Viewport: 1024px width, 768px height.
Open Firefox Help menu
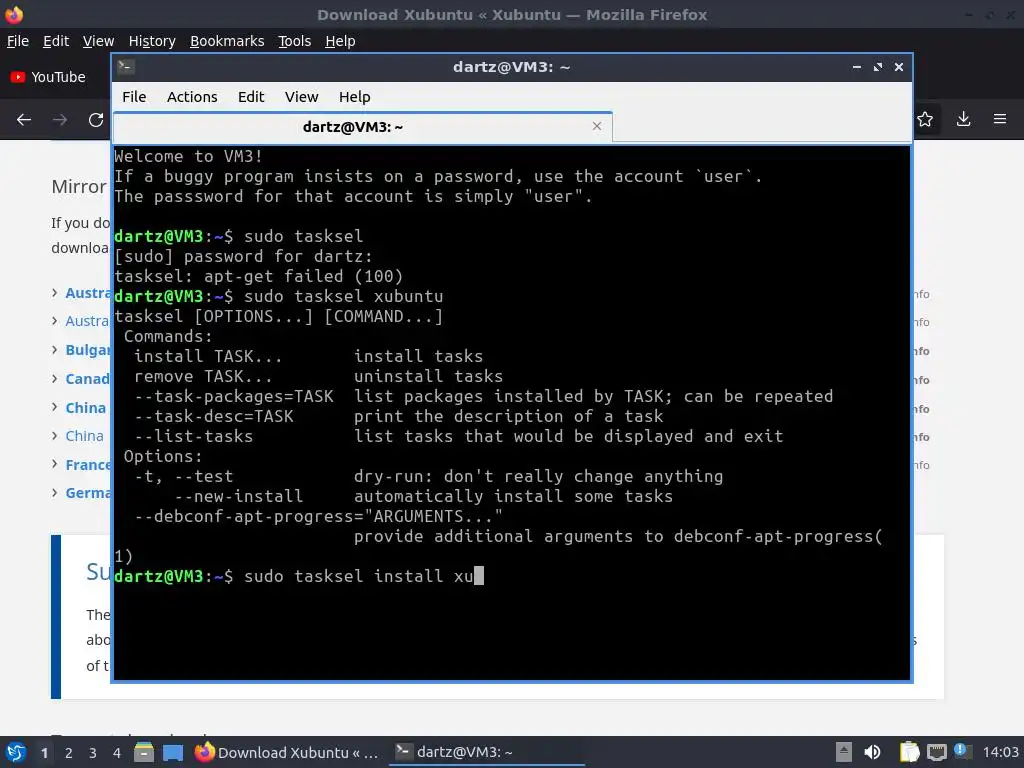point(340,41)
